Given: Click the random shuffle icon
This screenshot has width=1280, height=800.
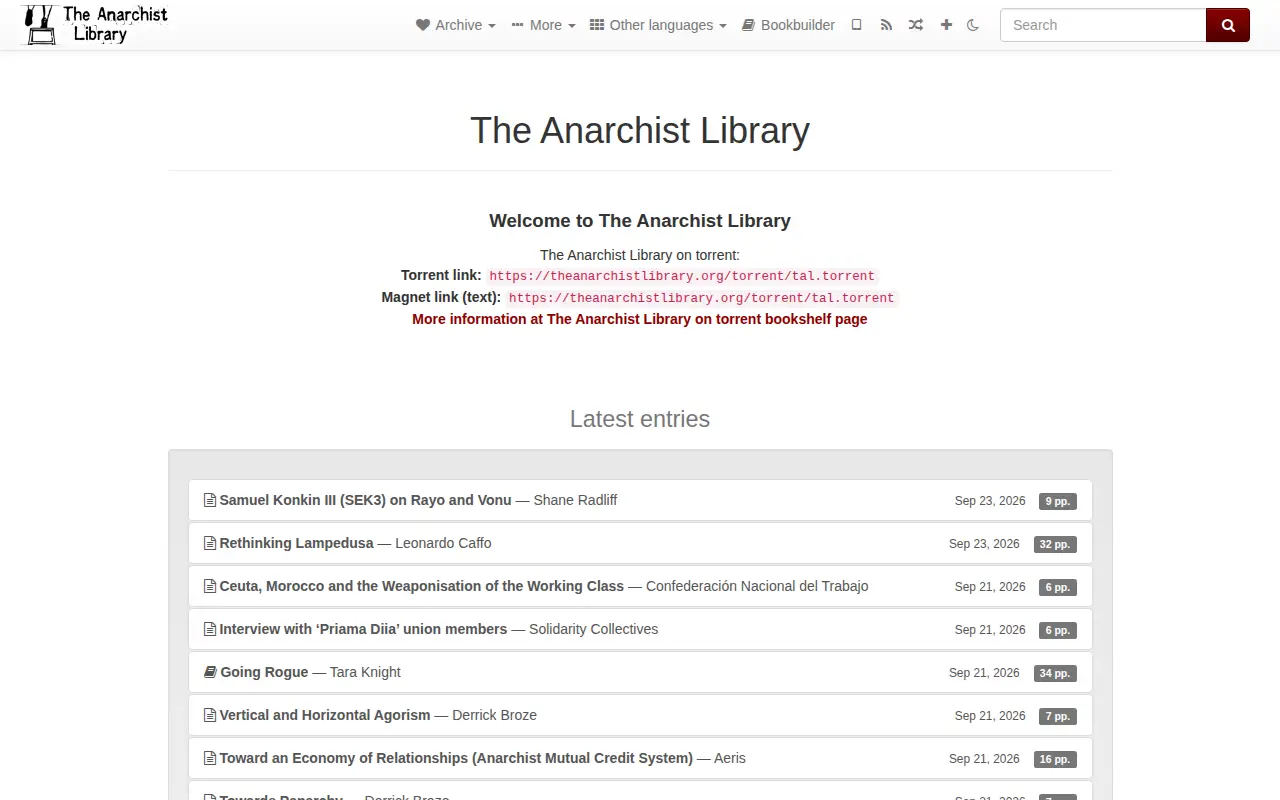Looking at the screenshot, I should click(x=916, y=25).
